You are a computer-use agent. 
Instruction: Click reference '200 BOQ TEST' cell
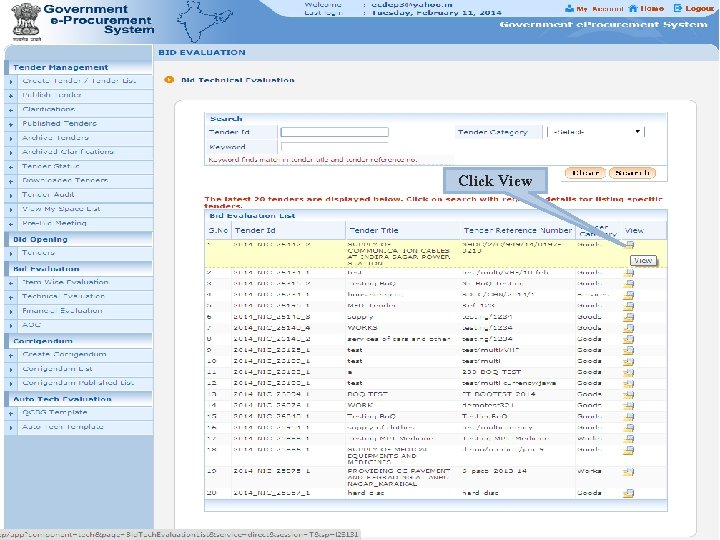click(491, 372)
